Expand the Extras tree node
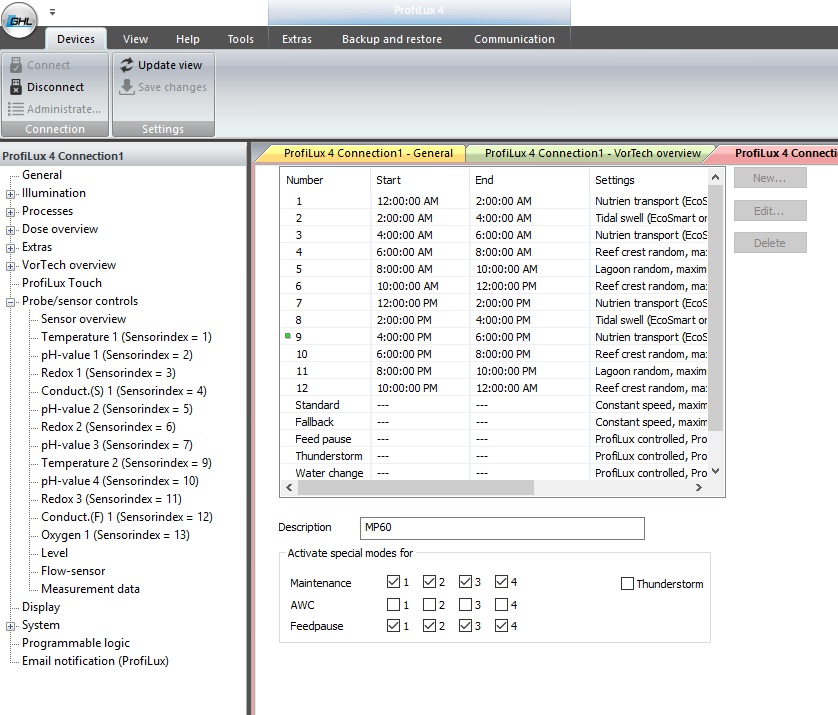This screenshot has width=838, height=715. click(10, 248)
